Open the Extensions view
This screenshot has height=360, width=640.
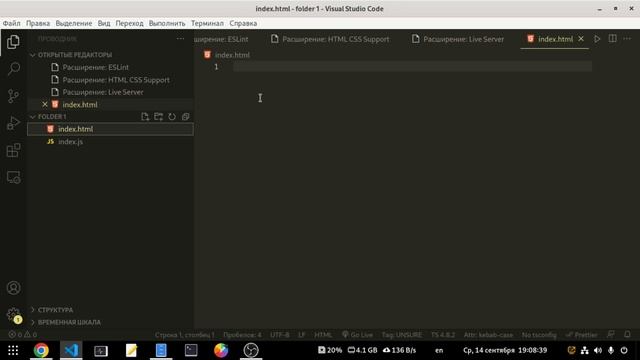(13, 150)
